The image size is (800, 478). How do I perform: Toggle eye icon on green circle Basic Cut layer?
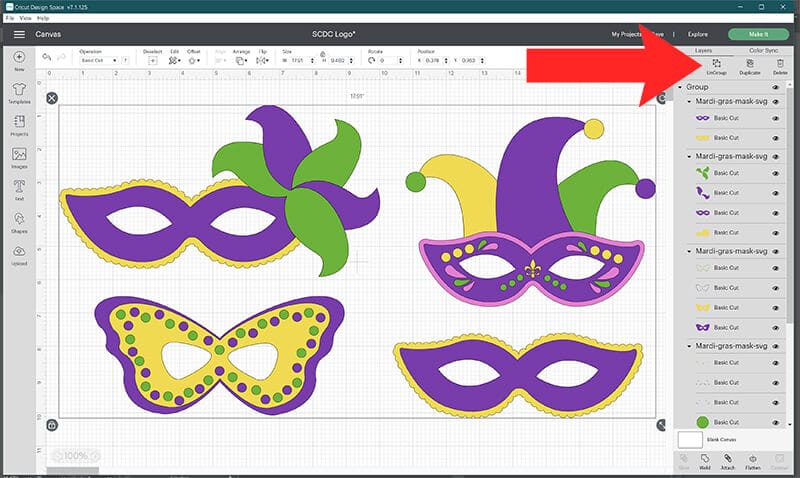click(x=775, y=422)
